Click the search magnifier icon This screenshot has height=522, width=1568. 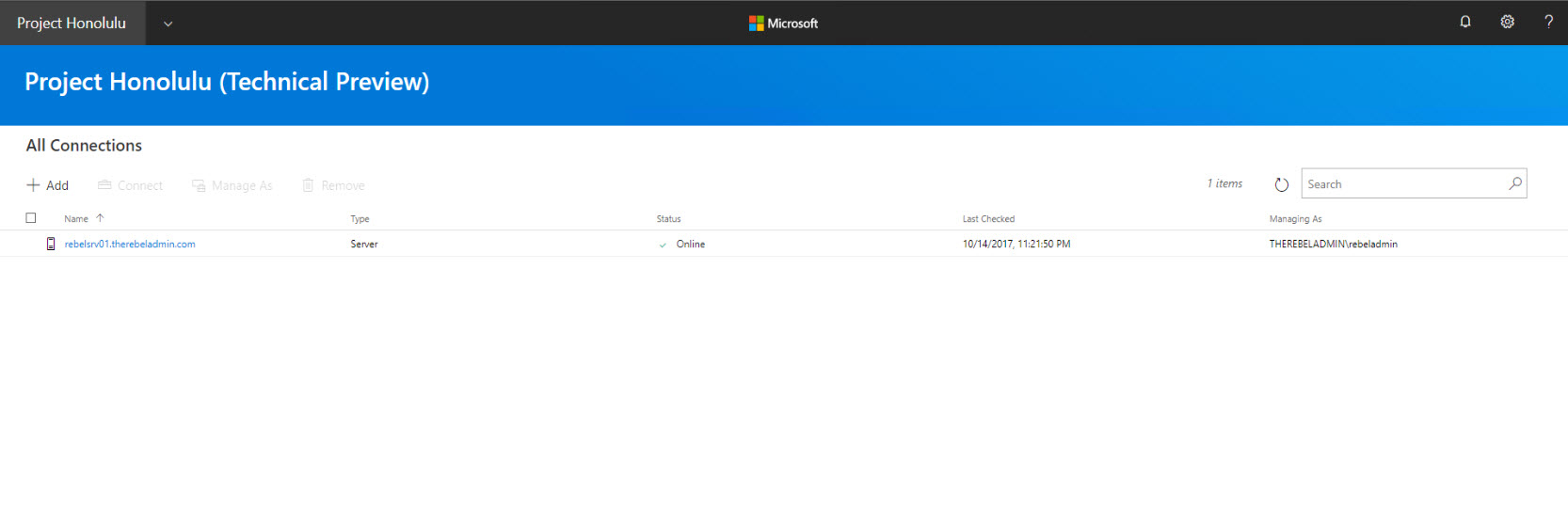(1514, 183)
